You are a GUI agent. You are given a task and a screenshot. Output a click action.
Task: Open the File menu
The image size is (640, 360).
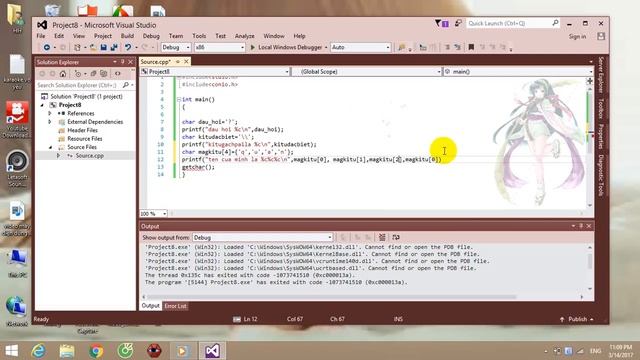pyautogui.click(x=41, y=36)
